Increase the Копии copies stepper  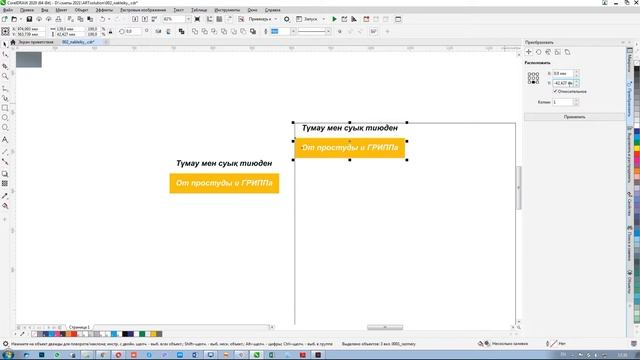coord(576,100)
